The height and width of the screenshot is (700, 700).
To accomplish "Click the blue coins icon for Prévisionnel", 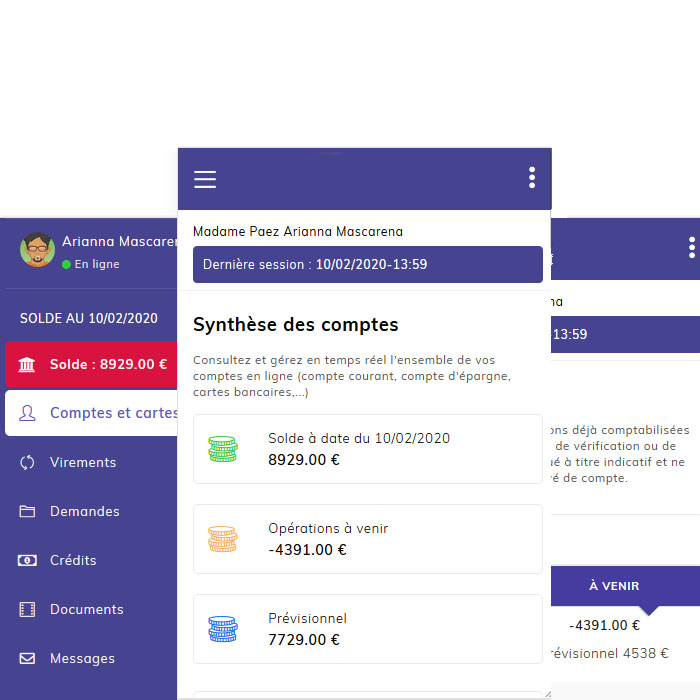I will [223, 629].
